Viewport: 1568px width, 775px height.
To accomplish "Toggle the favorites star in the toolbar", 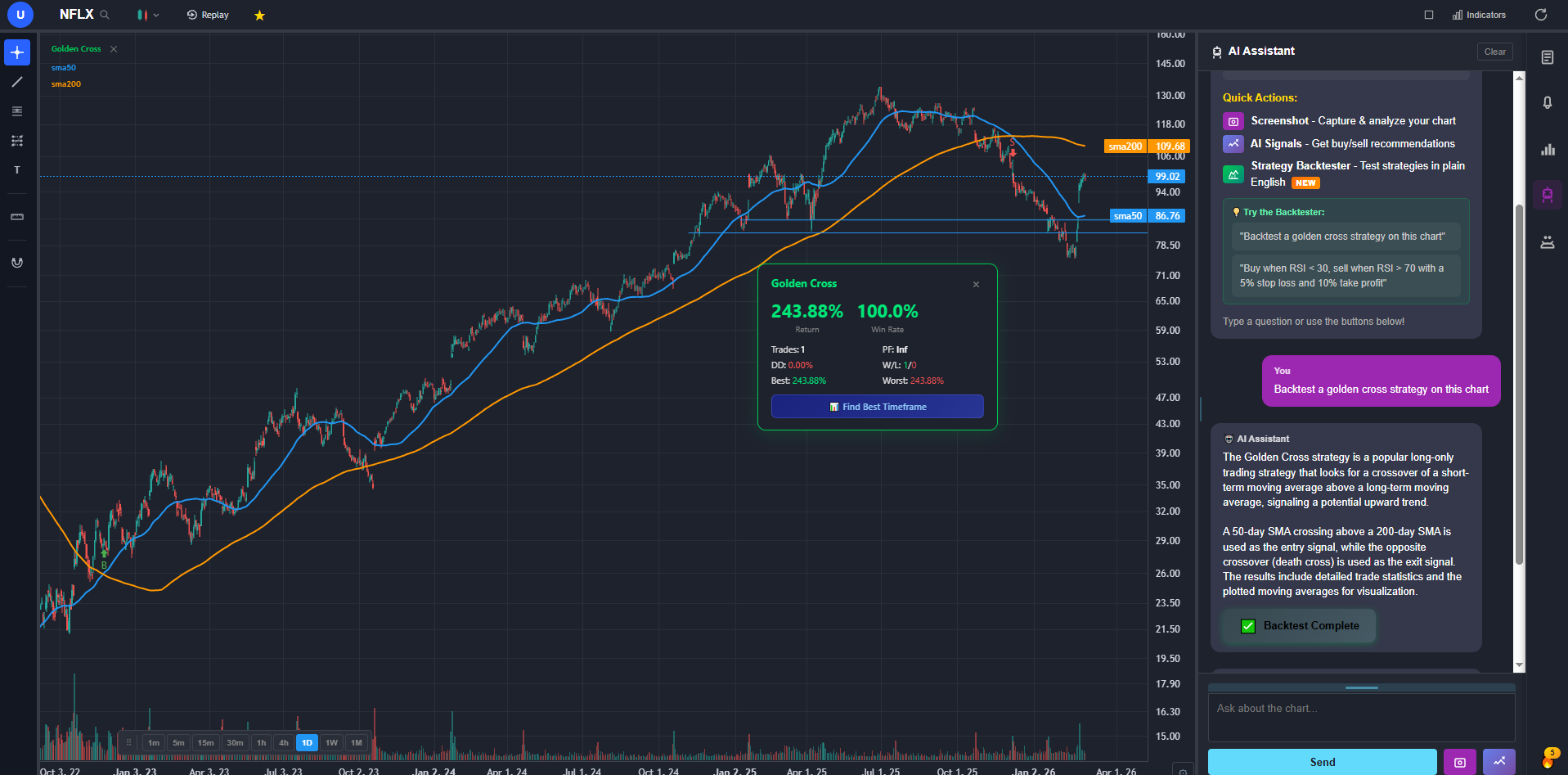I will 259,14.
